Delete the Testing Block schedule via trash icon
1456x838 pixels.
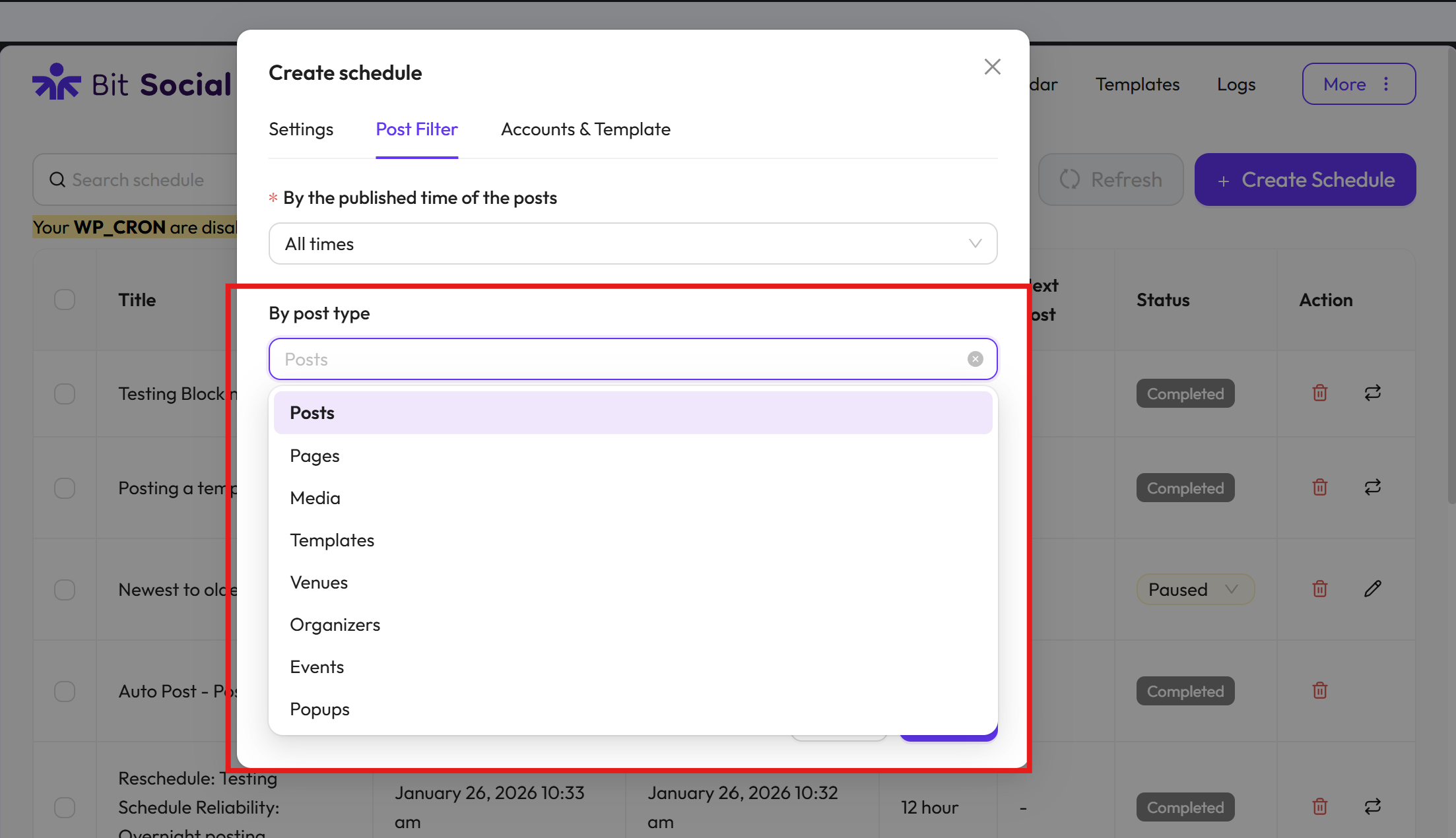click(1319, 393)
